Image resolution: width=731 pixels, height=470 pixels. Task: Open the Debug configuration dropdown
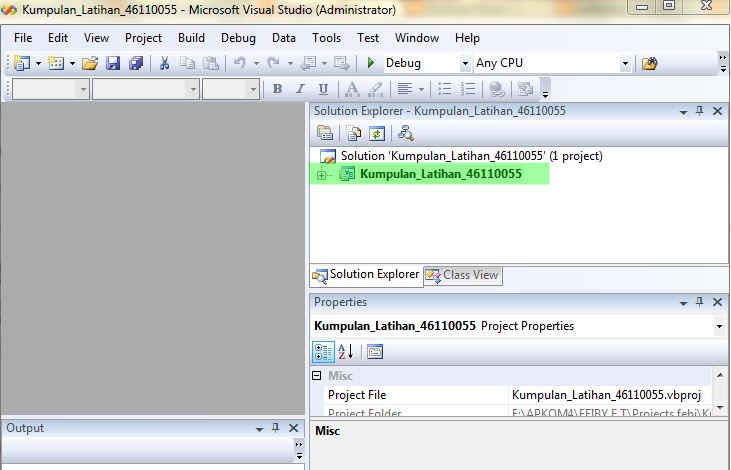pos(465,63)
